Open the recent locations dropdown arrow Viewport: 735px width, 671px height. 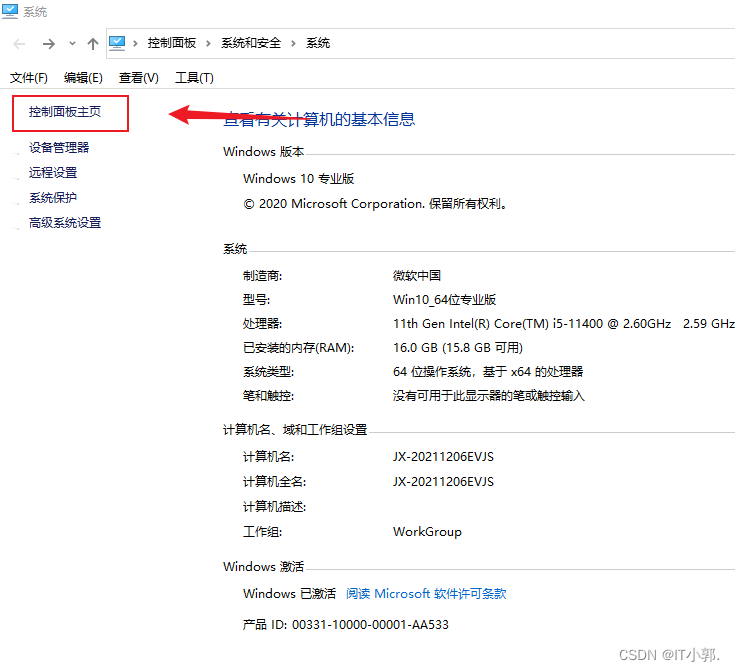tap(72, 44)
